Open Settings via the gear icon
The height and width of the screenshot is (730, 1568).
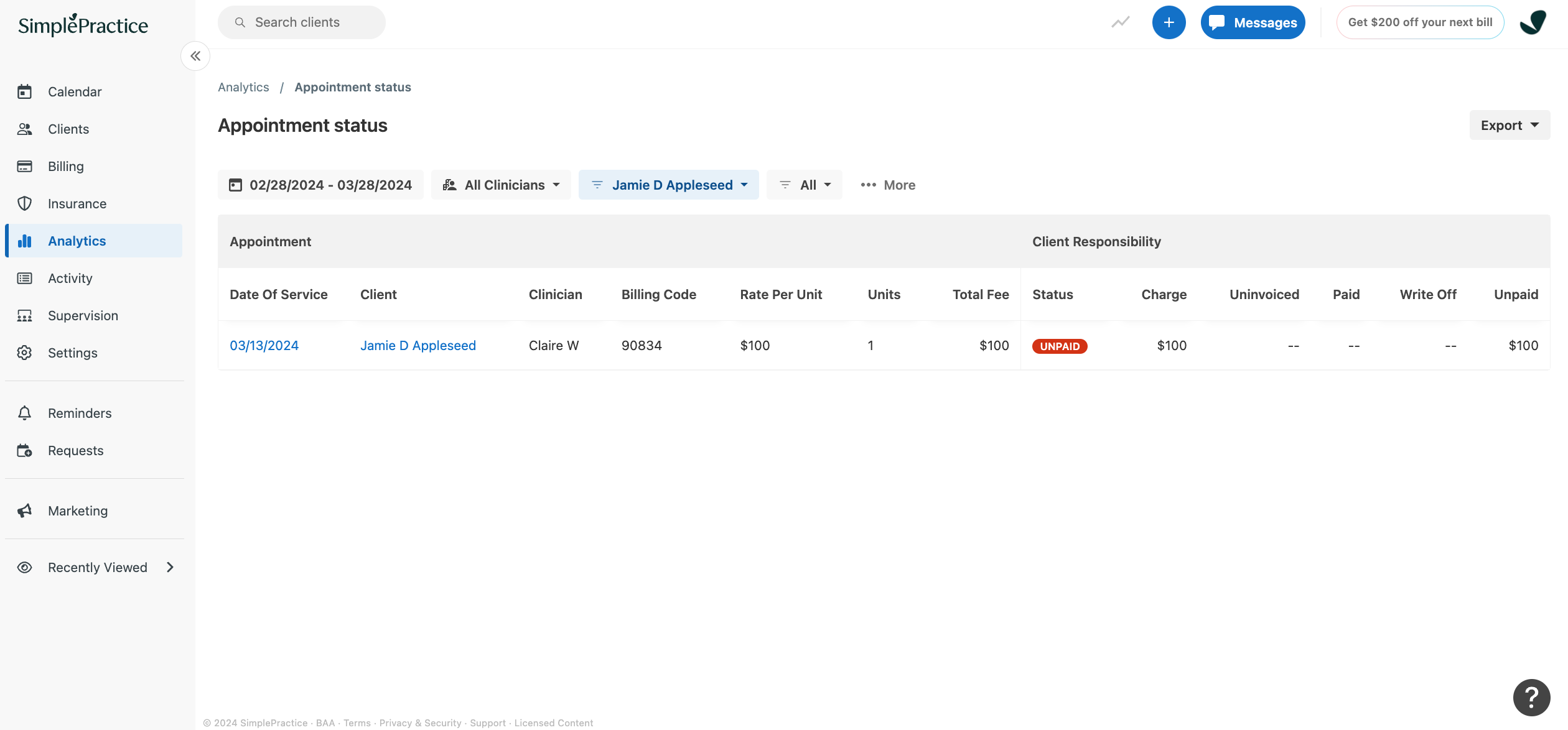pyautogui.click(x=25, y=353)
